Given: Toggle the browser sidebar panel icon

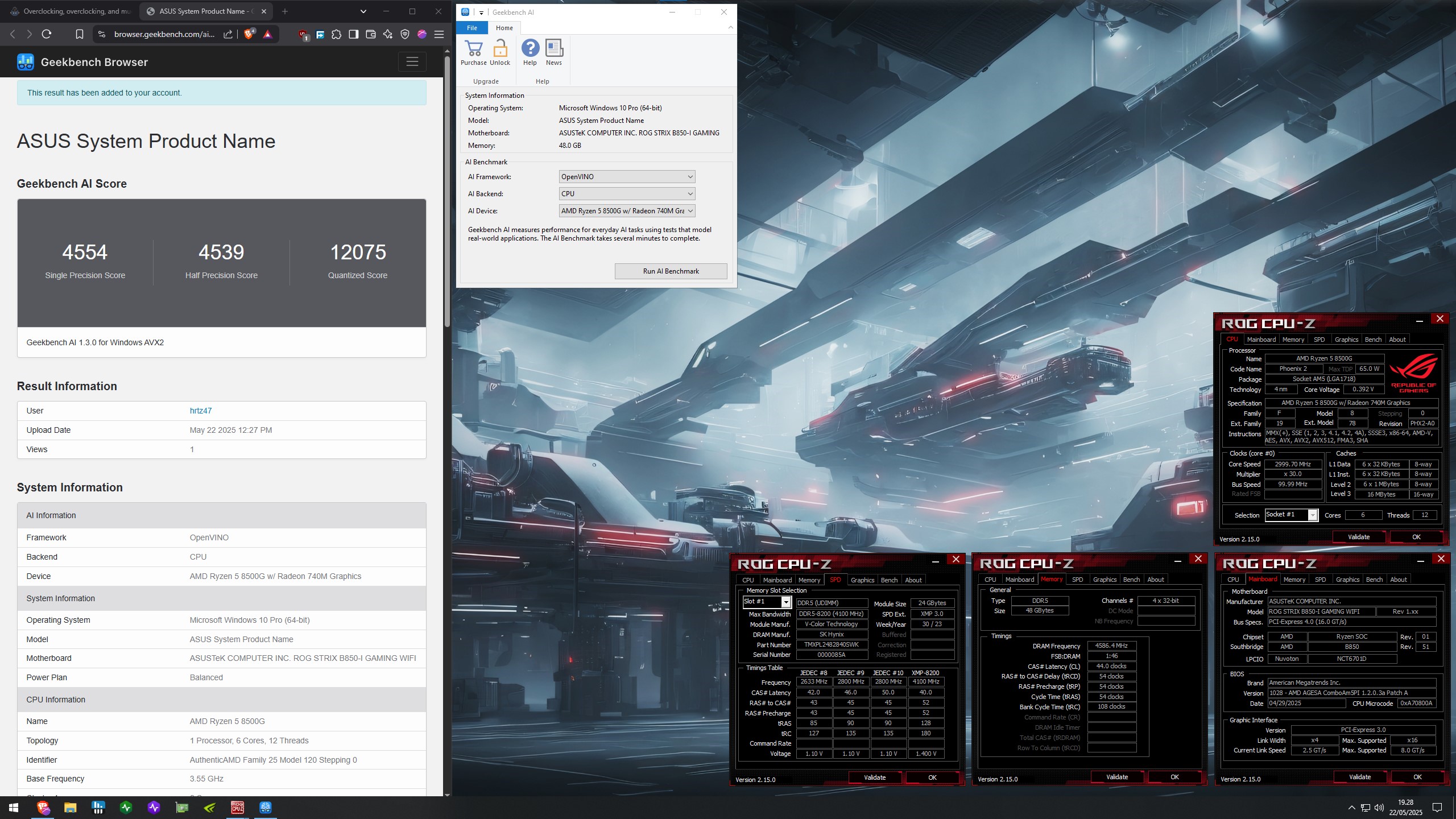Looking at the screenshot, I should [x=354, y=34].
